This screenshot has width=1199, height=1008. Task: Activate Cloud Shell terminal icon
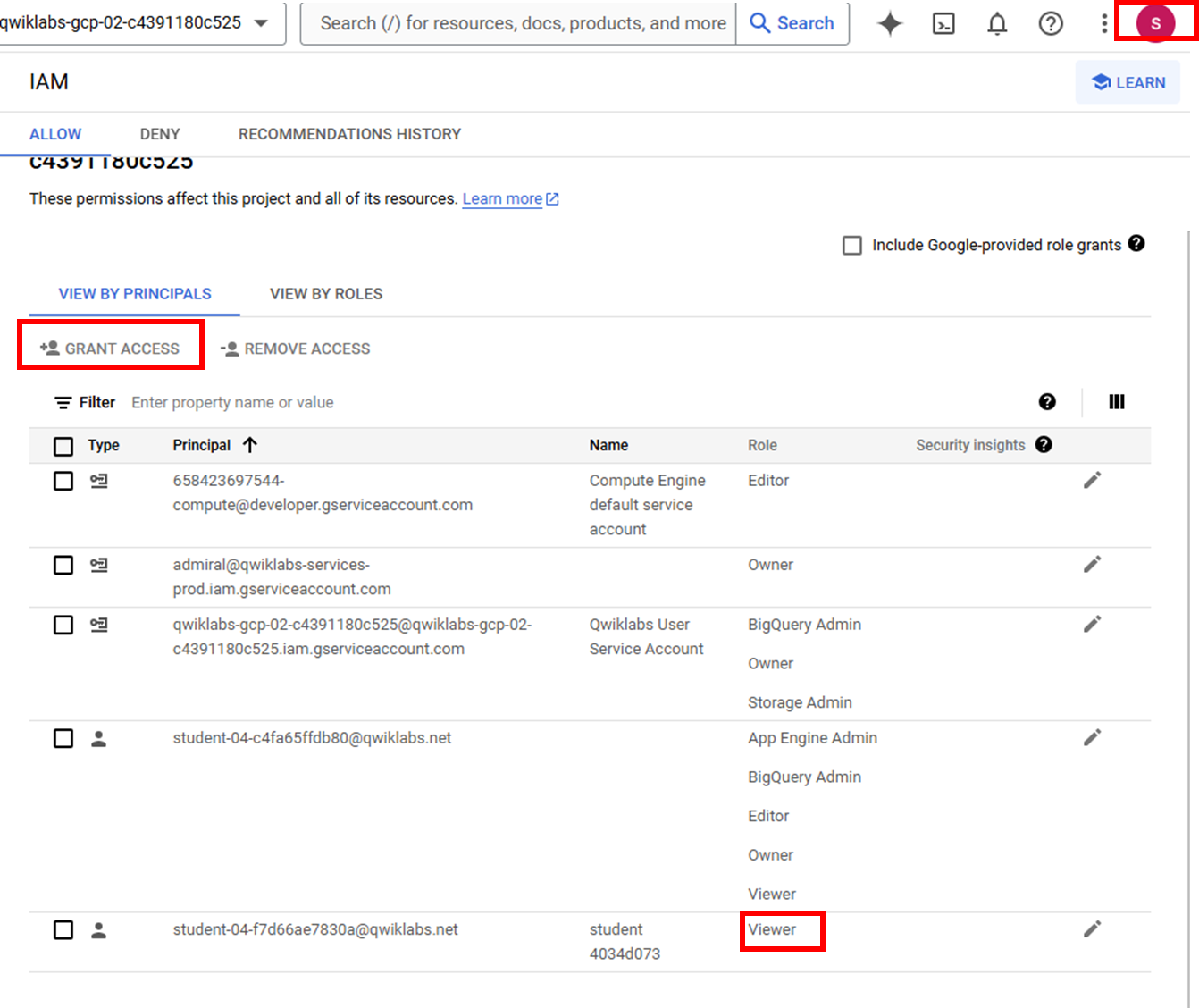[x=943, y=23]
